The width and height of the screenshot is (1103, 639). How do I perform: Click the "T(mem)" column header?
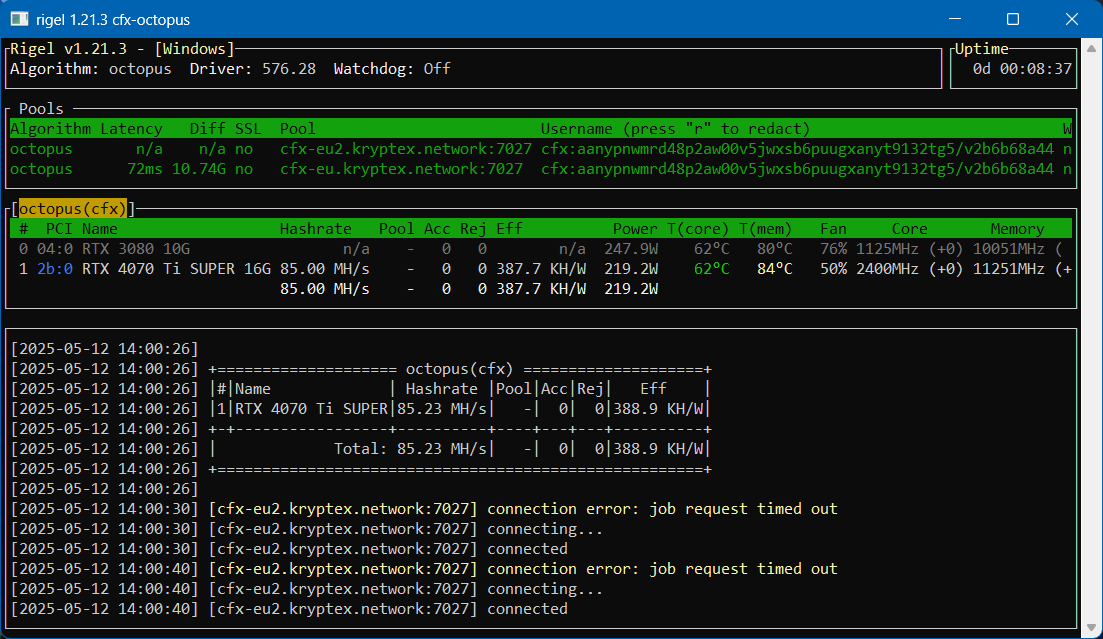[765, 229]
